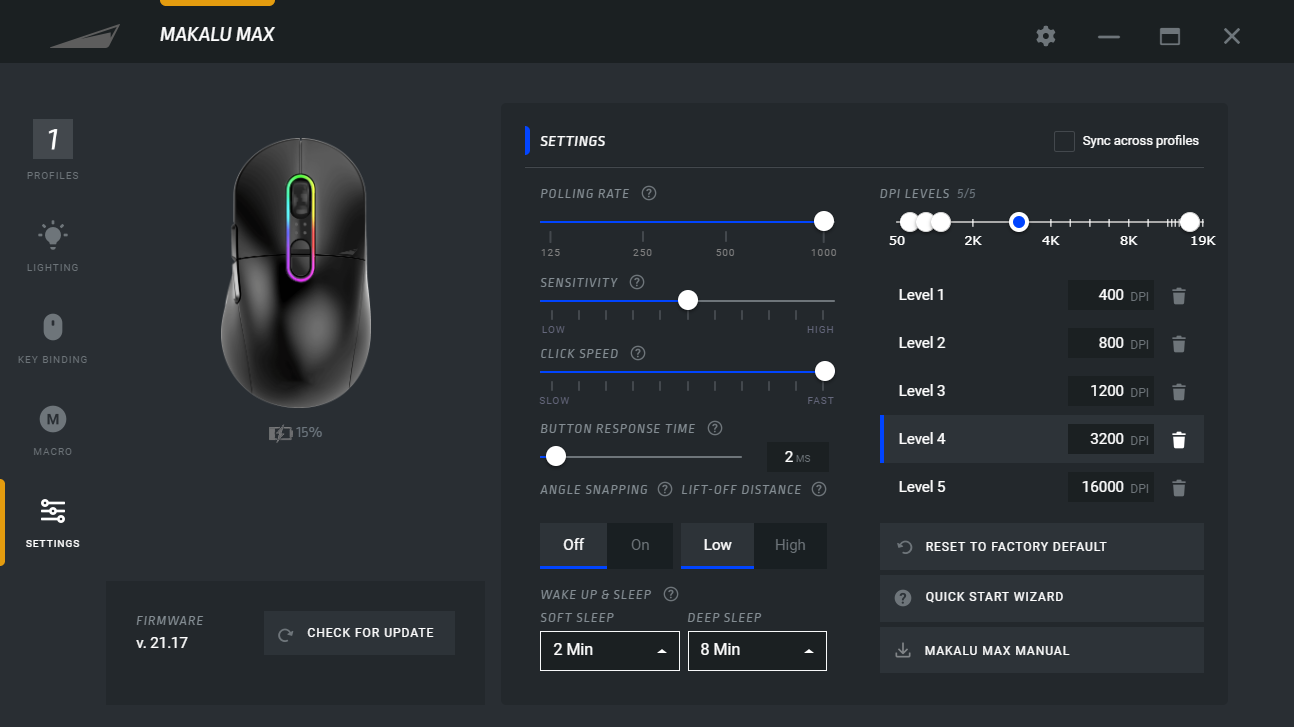Click the Angle Snapping help icon
1294x727 pixels.
[x=666, y=489]
